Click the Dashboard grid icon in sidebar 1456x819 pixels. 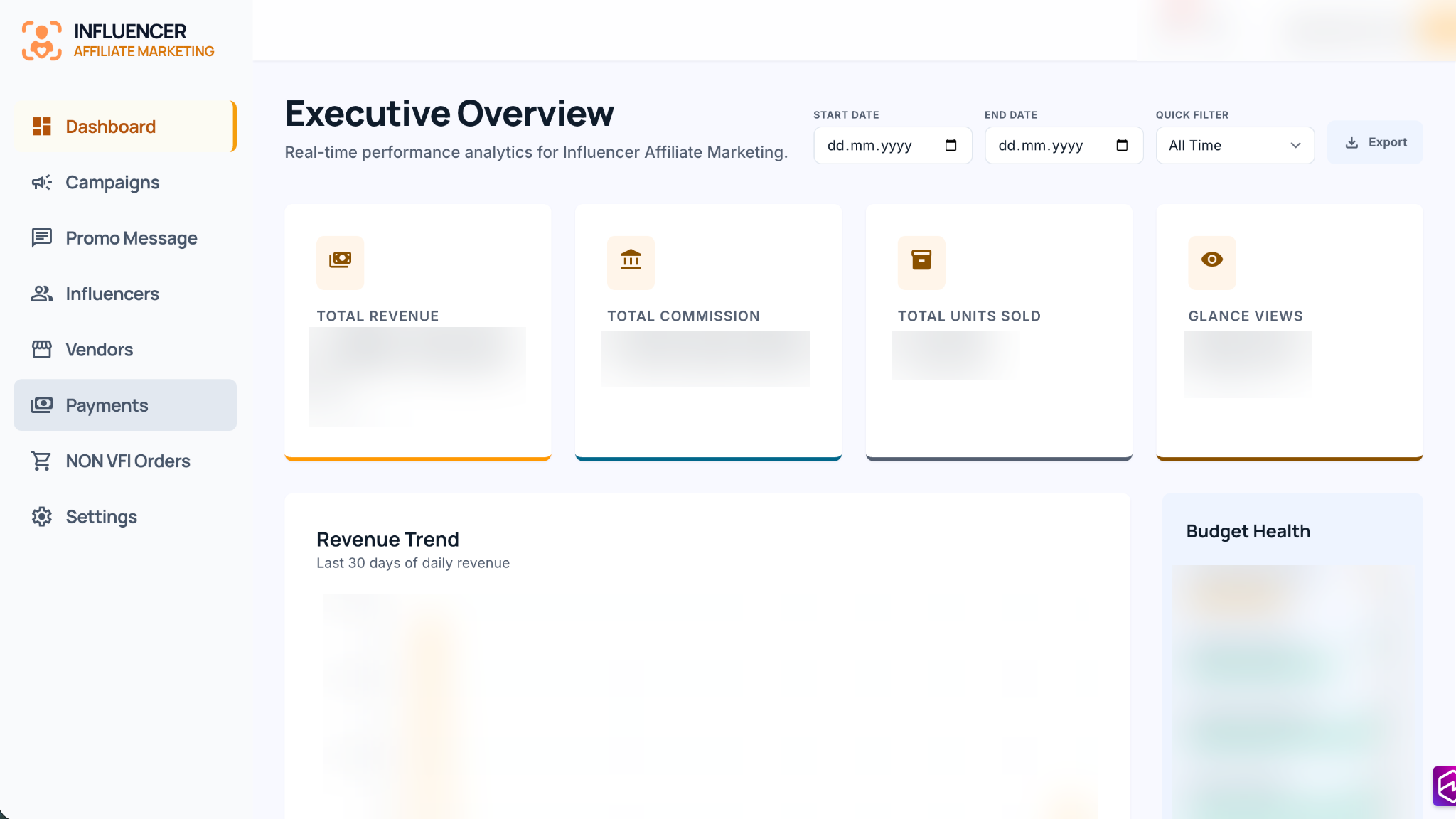tap(42, 127)
